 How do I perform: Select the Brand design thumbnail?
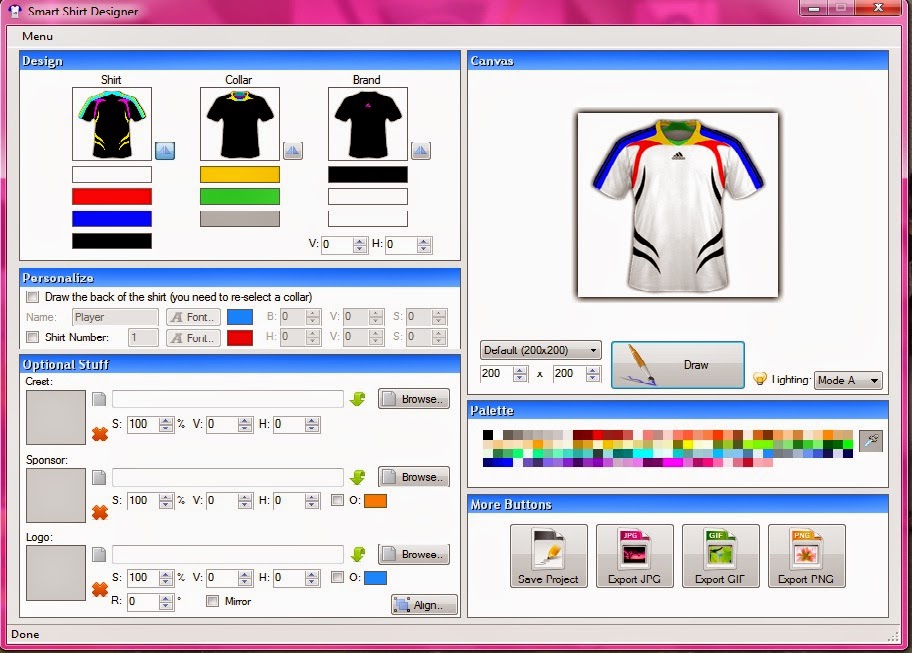(368, 124)
